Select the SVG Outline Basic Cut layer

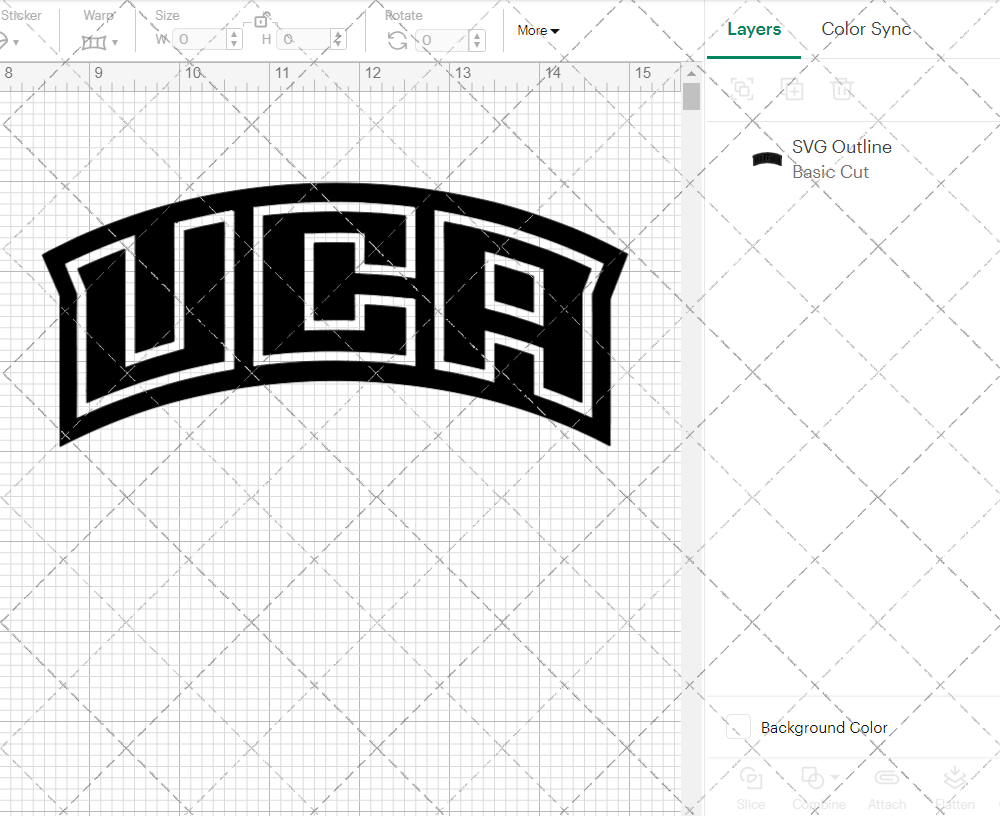point(842,159)
